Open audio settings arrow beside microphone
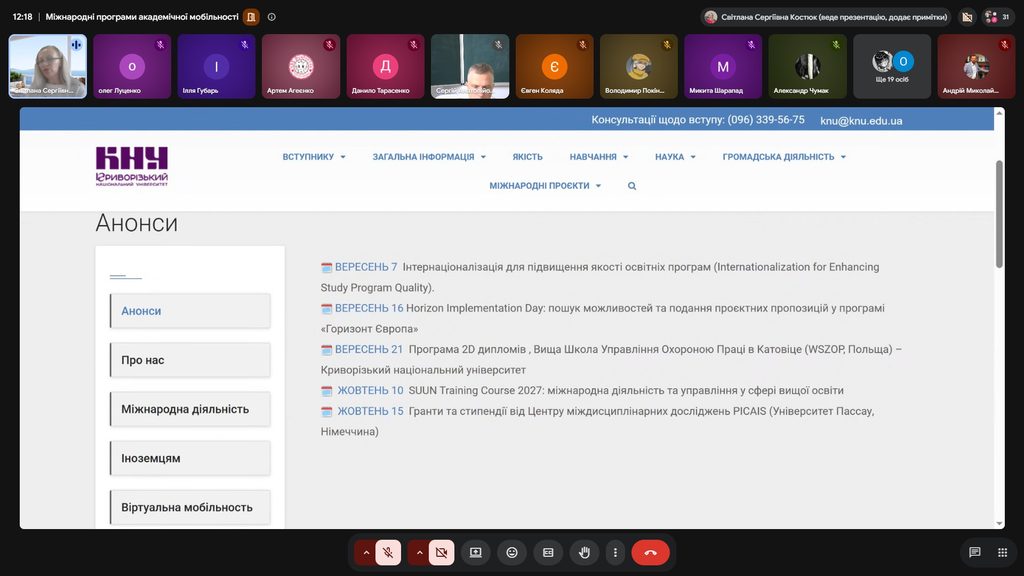Screen dimensions: 1024x576 tap(366, 552)
